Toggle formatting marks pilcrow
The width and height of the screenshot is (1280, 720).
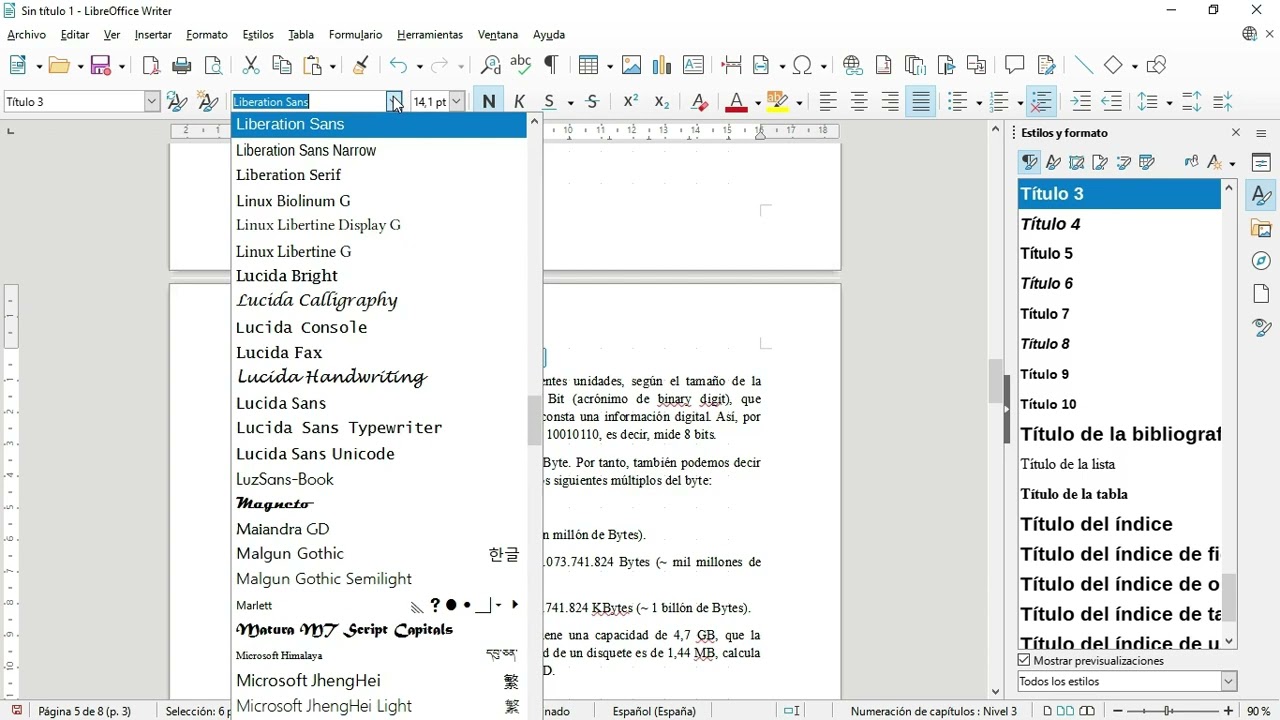click(x=550, y=66)
